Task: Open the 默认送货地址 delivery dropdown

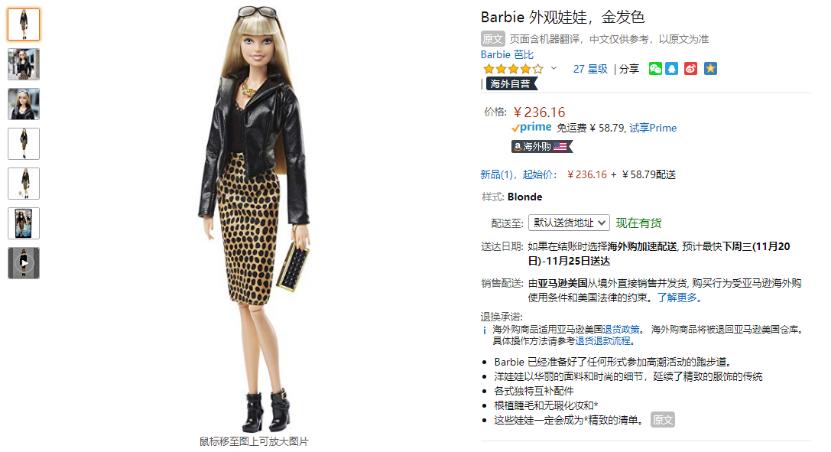Action: pyautogui.click(x=569, y=223)
